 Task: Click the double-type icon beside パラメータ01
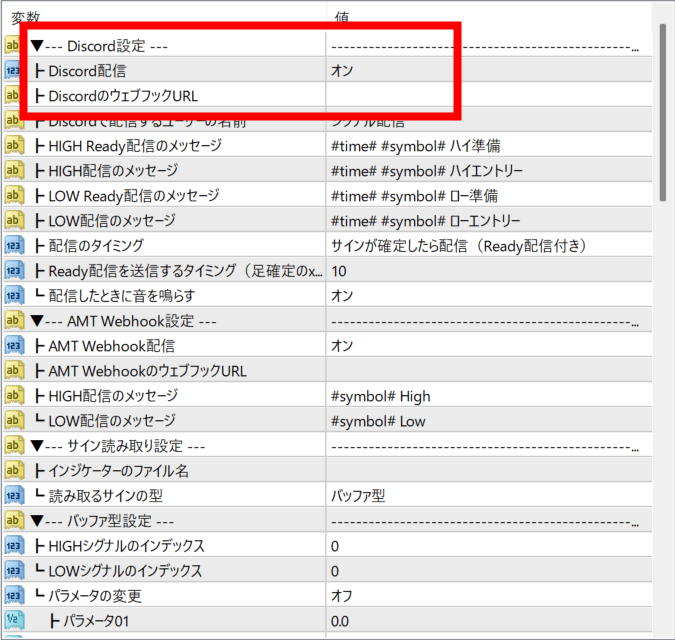click(x=14, y=620)
